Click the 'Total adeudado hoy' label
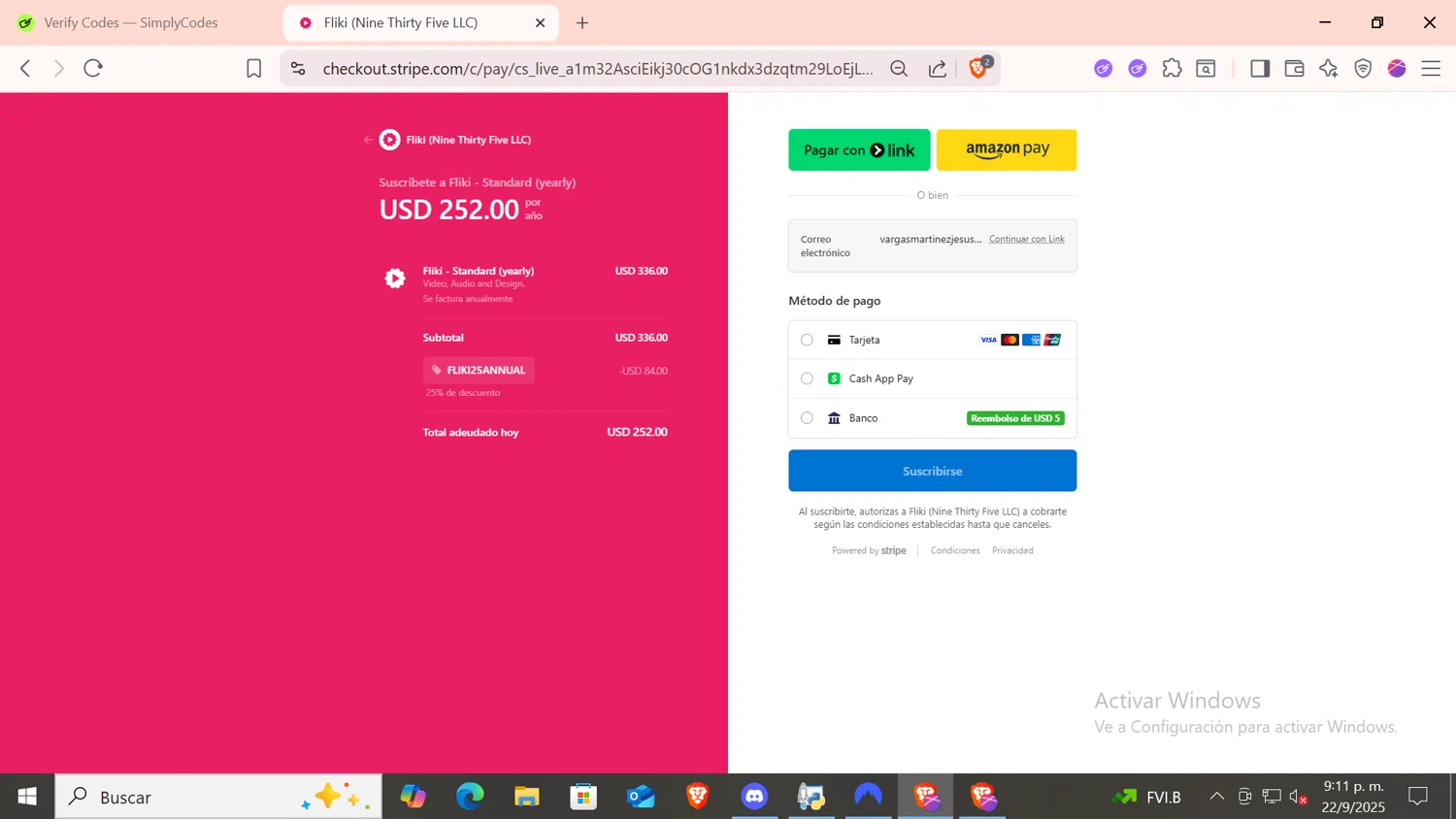The width and height of the screenshot is (1456, 819). coord(471,432)
